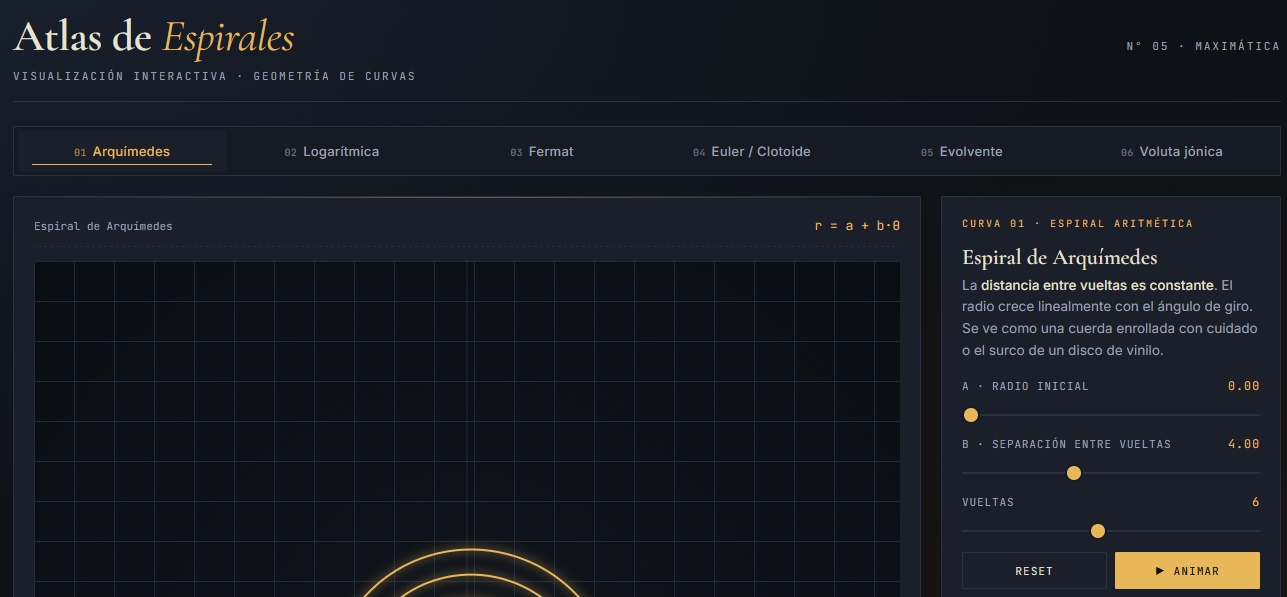This screenshot has width=1287, height=597.
Task: Click the VUELTAS label
Action: (988, 502)
